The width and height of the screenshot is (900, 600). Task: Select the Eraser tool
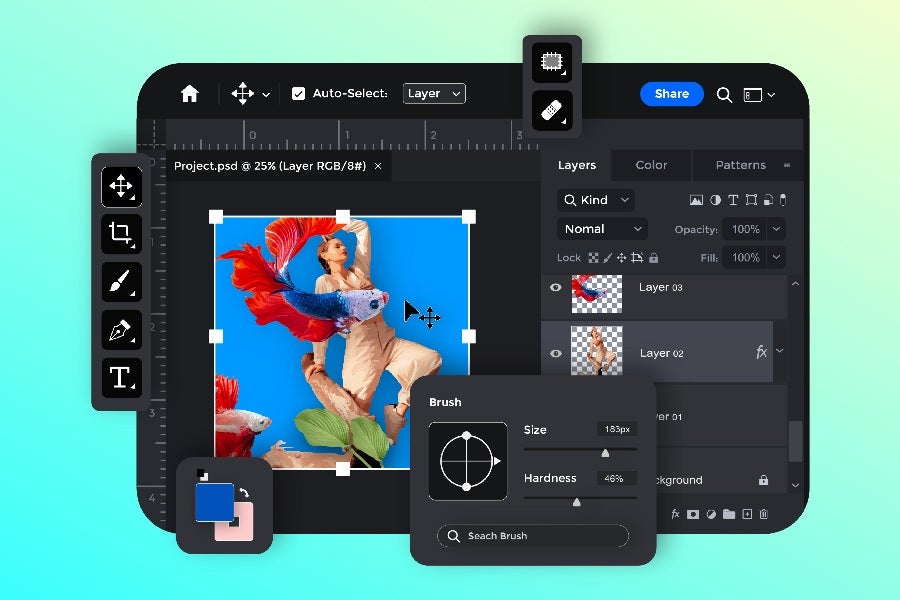coord(551,110)
